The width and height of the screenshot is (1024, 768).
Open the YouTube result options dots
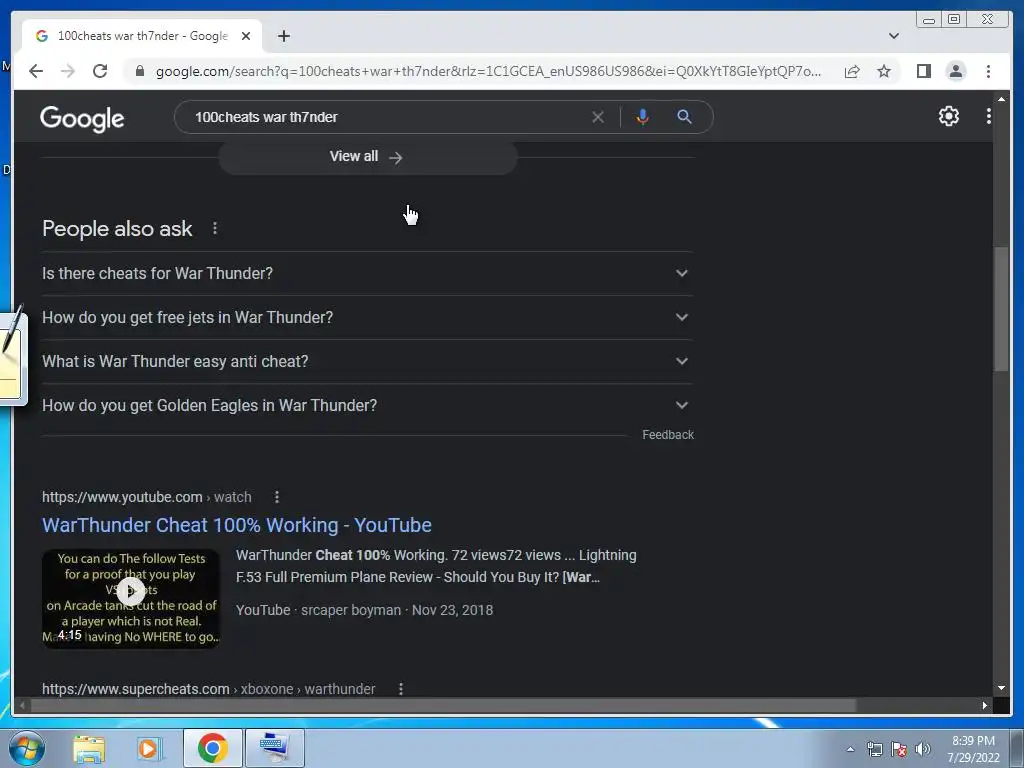(x=277, y=497)
